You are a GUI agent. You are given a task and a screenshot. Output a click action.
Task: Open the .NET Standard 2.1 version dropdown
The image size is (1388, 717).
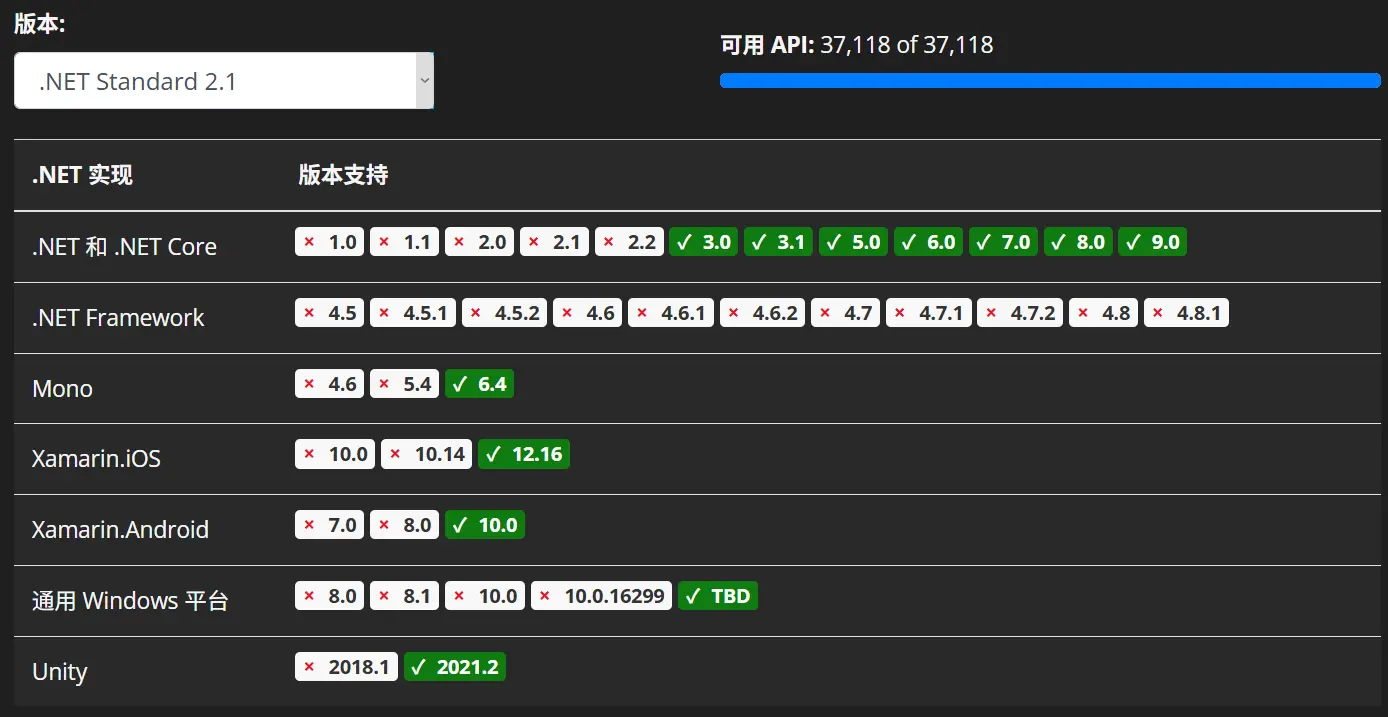(224, 81)
